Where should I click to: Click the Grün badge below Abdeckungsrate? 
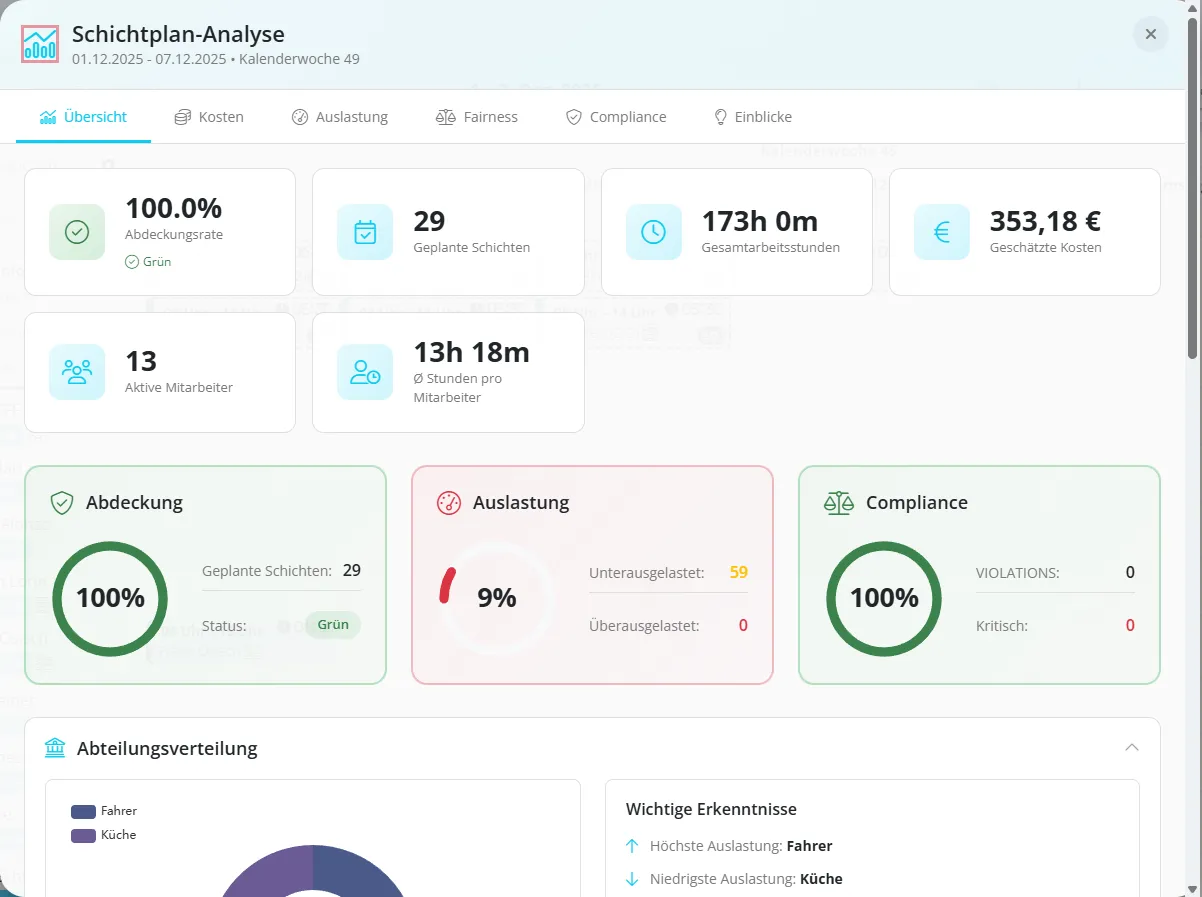click(148, 261)
